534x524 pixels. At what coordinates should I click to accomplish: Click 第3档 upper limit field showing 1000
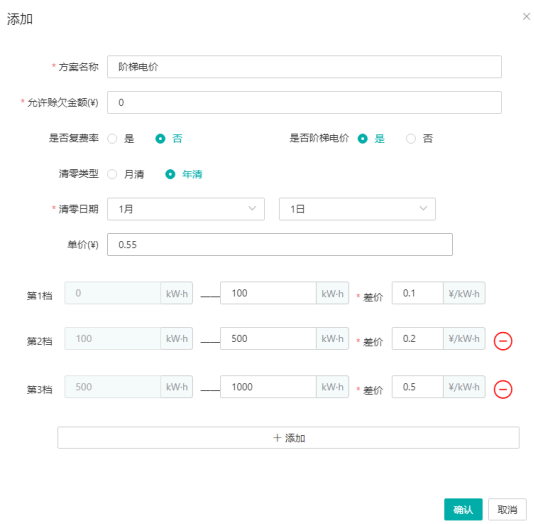tap(268, 387)
